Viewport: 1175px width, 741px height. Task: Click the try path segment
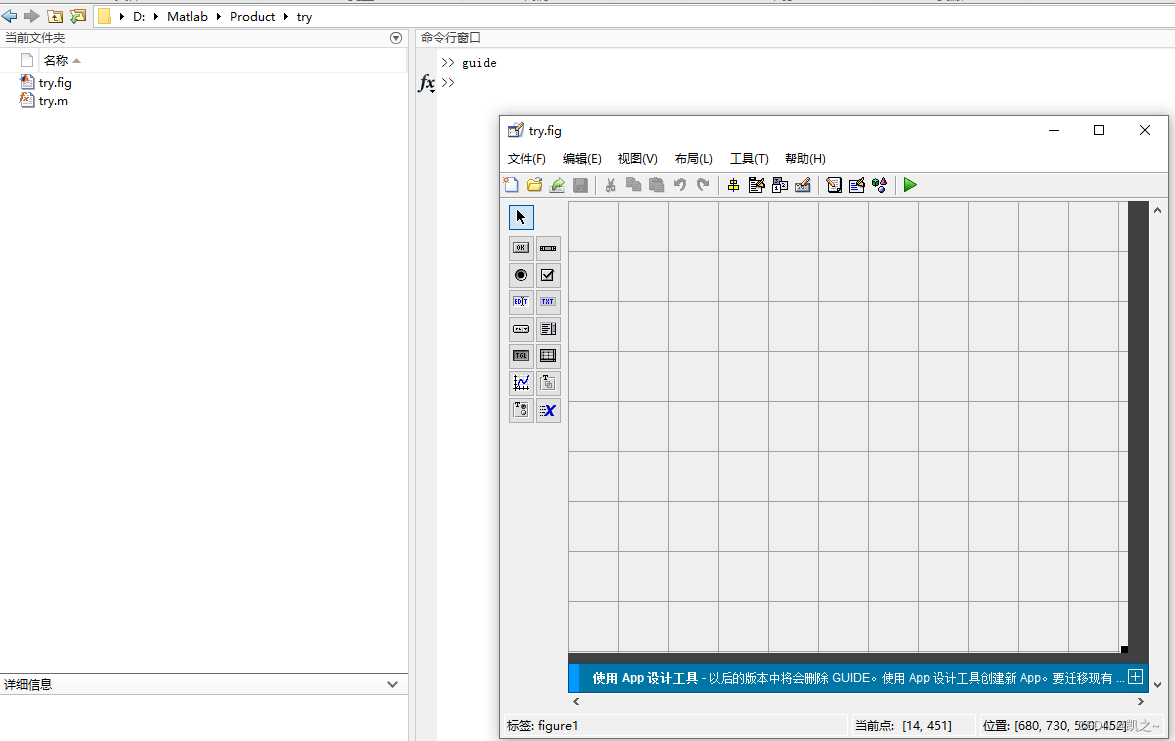[x=304, y=16]
